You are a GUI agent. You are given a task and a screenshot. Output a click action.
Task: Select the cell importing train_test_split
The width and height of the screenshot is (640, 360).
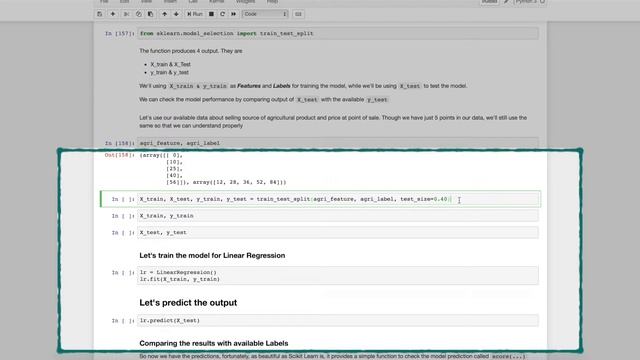point(338,33)
